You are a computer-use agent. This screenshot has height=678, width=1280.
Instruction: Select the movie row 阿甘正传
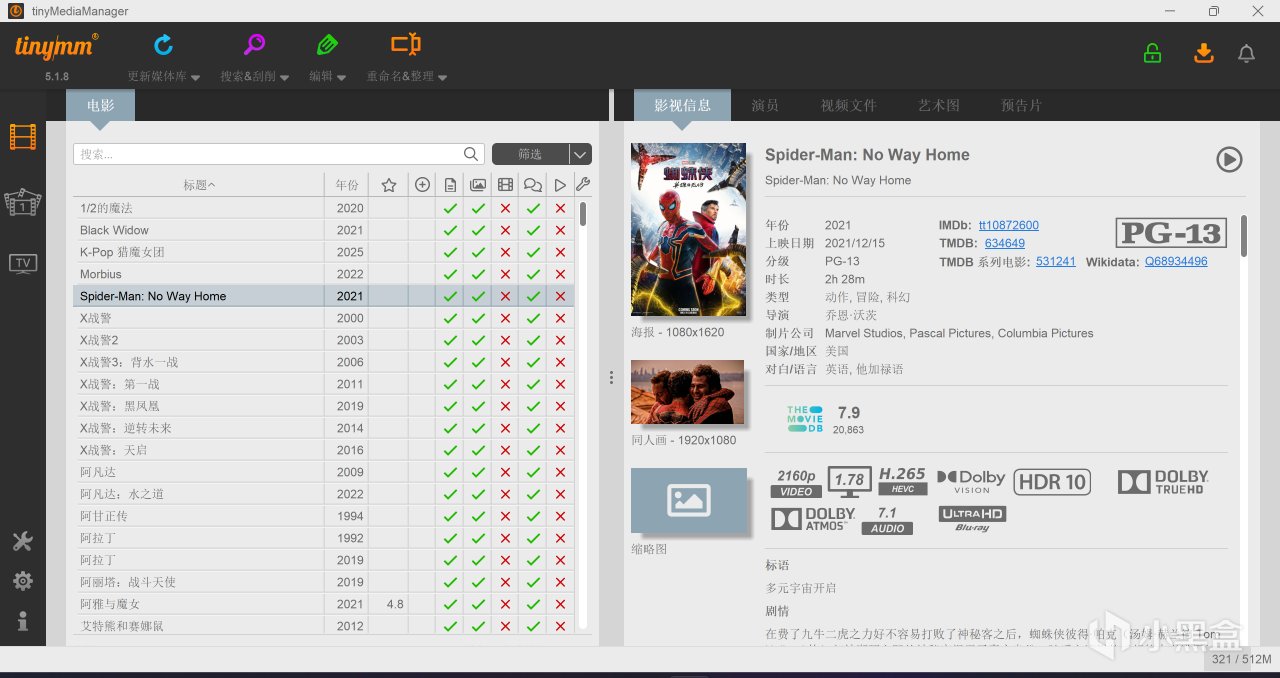pyautogui.click(x=324, y=516)
